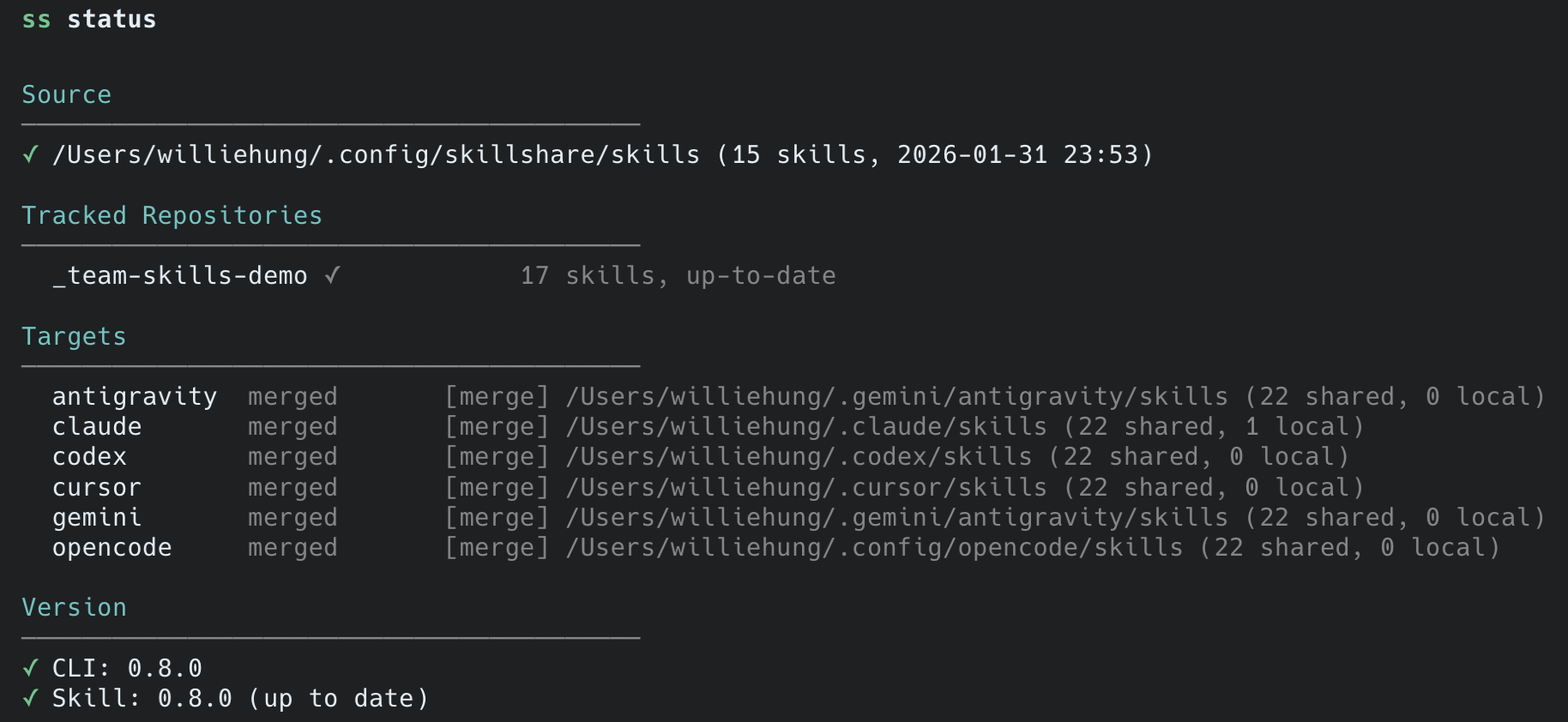Click the .claude/skills directory path

805,426
